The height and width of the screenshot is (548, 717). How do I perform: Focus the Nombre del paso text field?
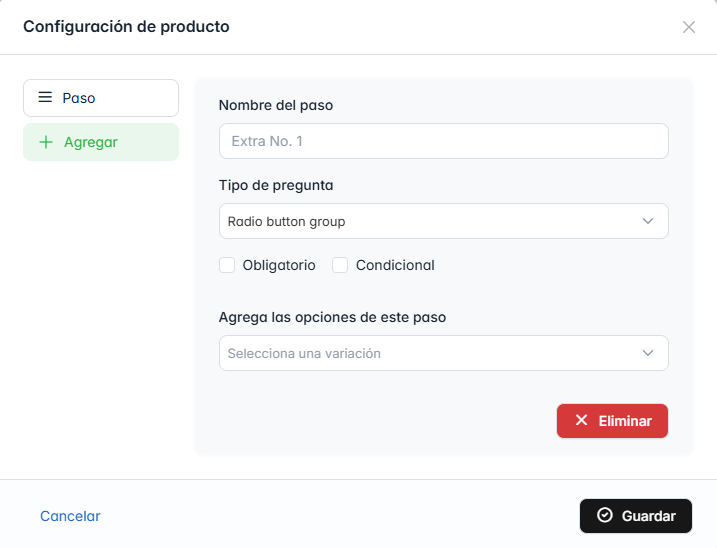click(443, 141)
